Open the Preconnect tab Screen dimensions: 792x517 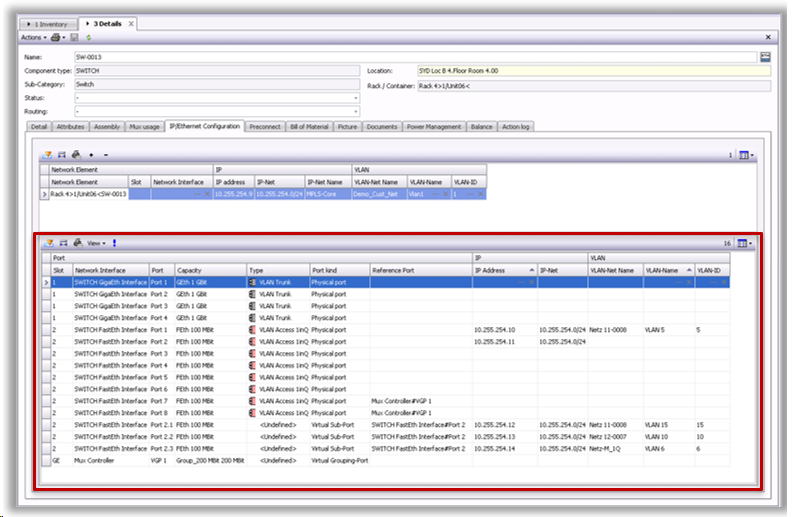pyautogui.click(x=265, y=127)
